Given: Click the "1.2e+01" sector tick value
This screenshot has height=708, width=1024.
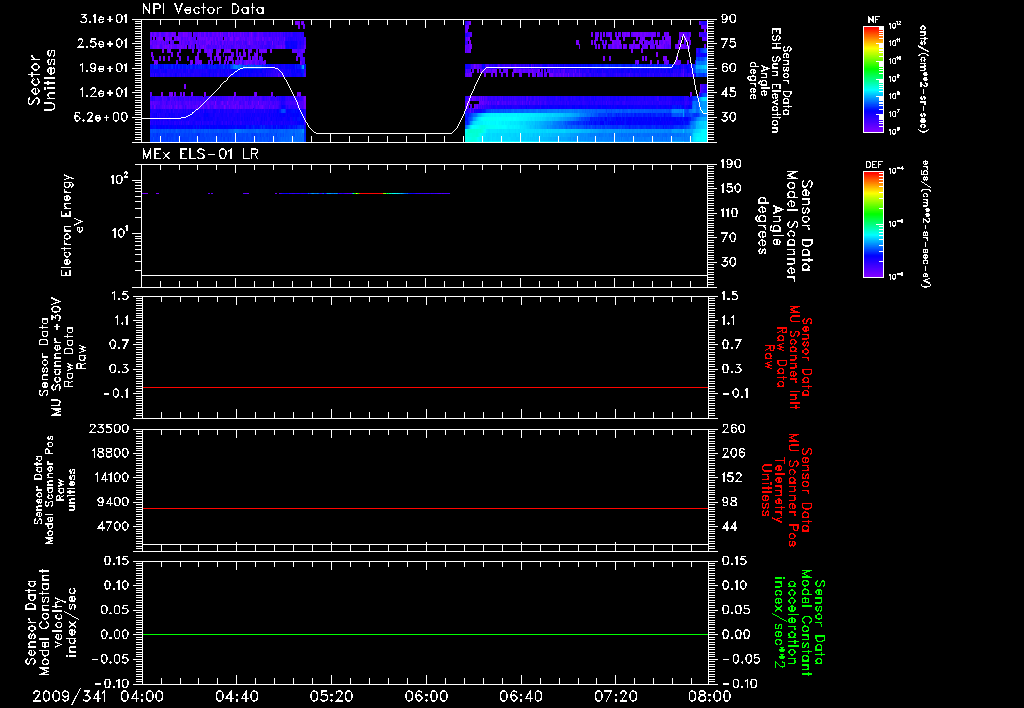Looking at the screenshot, I should coord(104,93).
